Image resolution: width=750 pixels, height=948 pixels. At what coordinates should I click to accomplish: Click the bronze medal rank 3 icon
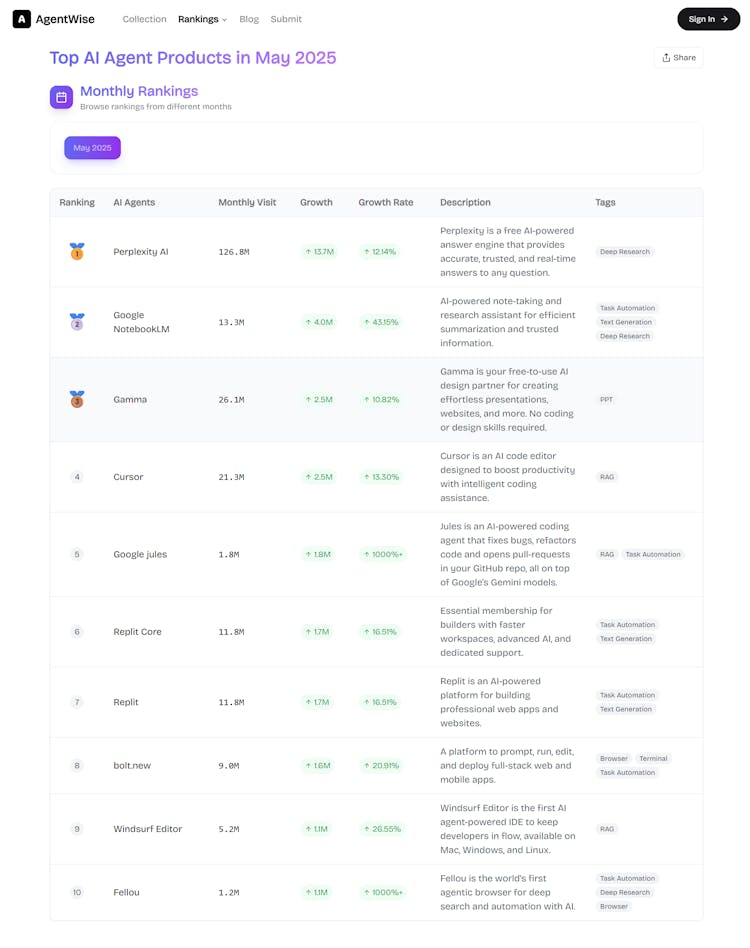77,399
